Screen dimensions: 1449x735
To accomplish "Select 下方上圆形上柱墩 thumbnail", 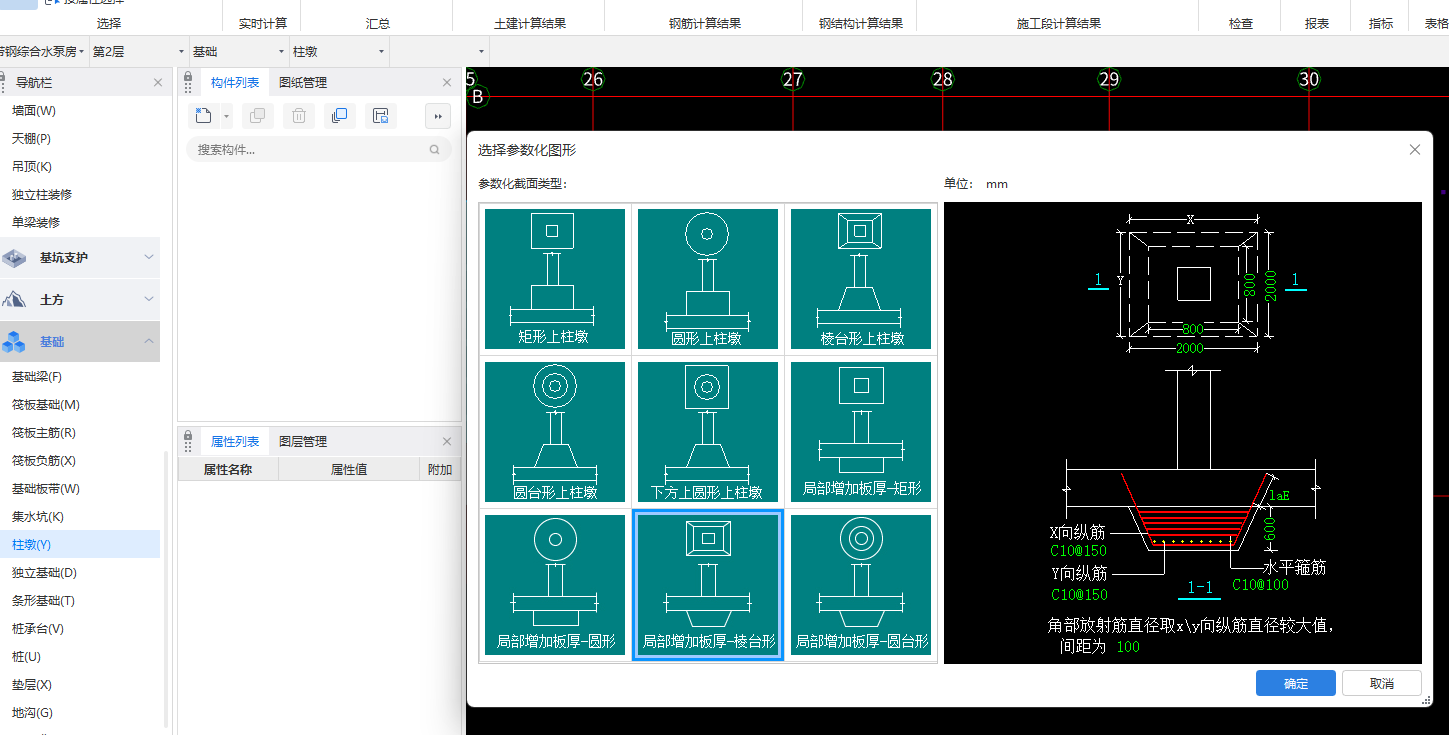I will click(x=707, y=431).
